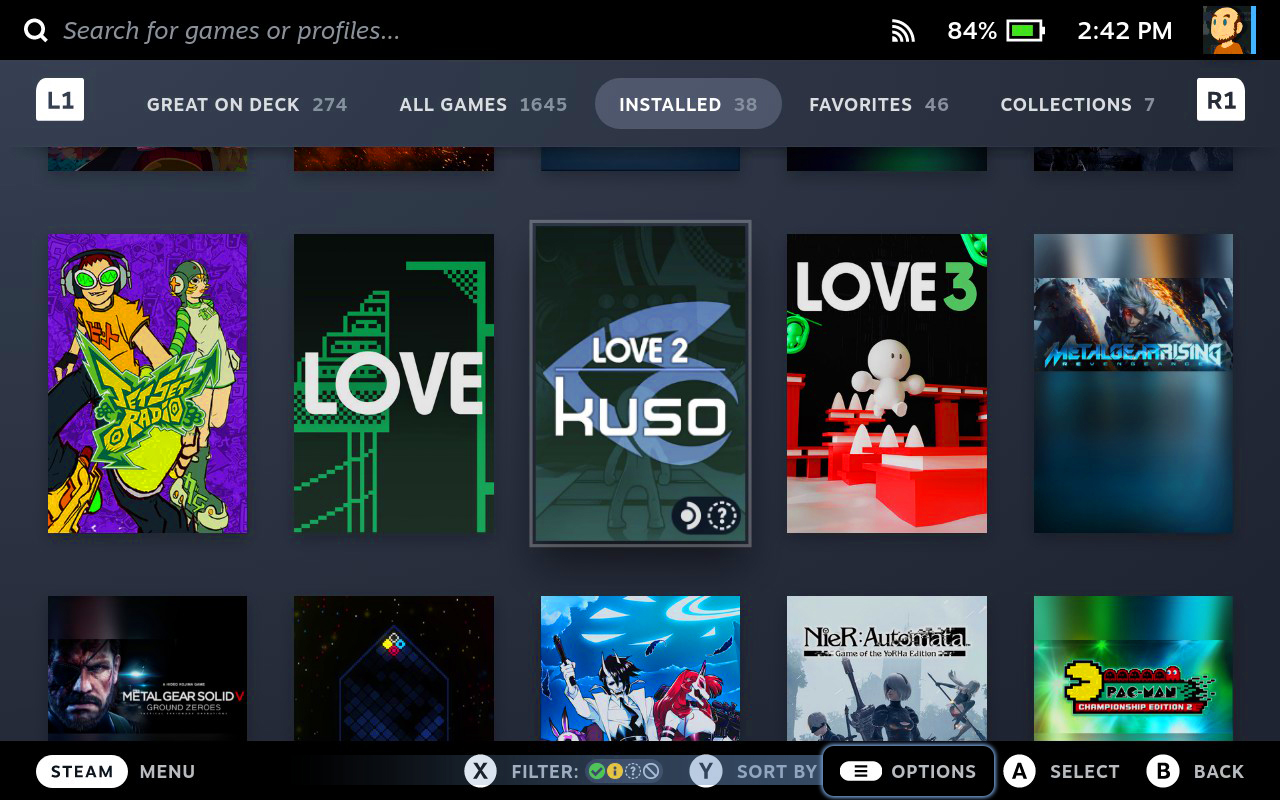This screenshot has height=800, width=1280.
Task: Open the SORT BY menu
Action: point(777,772)
